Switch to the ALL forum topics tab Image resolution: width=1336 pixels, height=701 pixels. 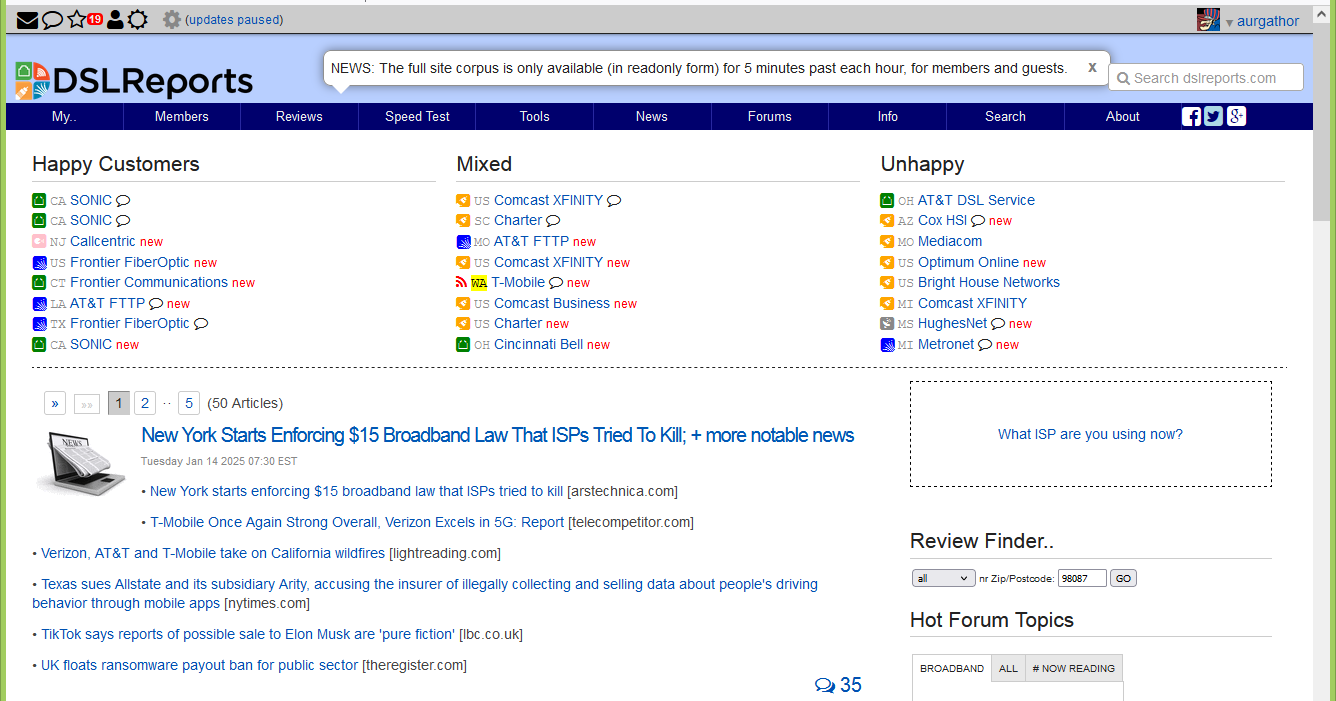point(1008,668)
